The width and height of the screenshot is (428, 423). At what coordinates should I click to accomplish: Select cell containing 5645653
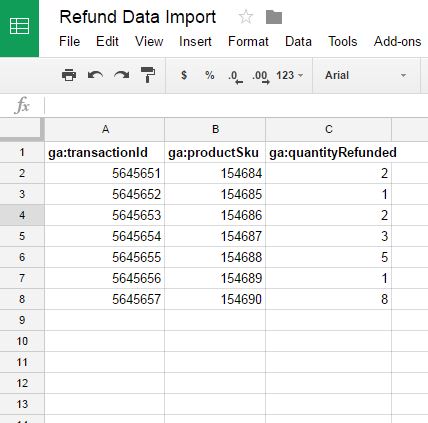[105, 215]
